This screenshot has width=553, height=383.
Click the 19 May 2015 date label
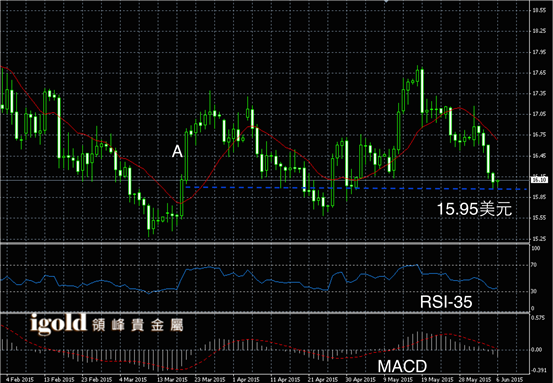click(x=437, y=379)
